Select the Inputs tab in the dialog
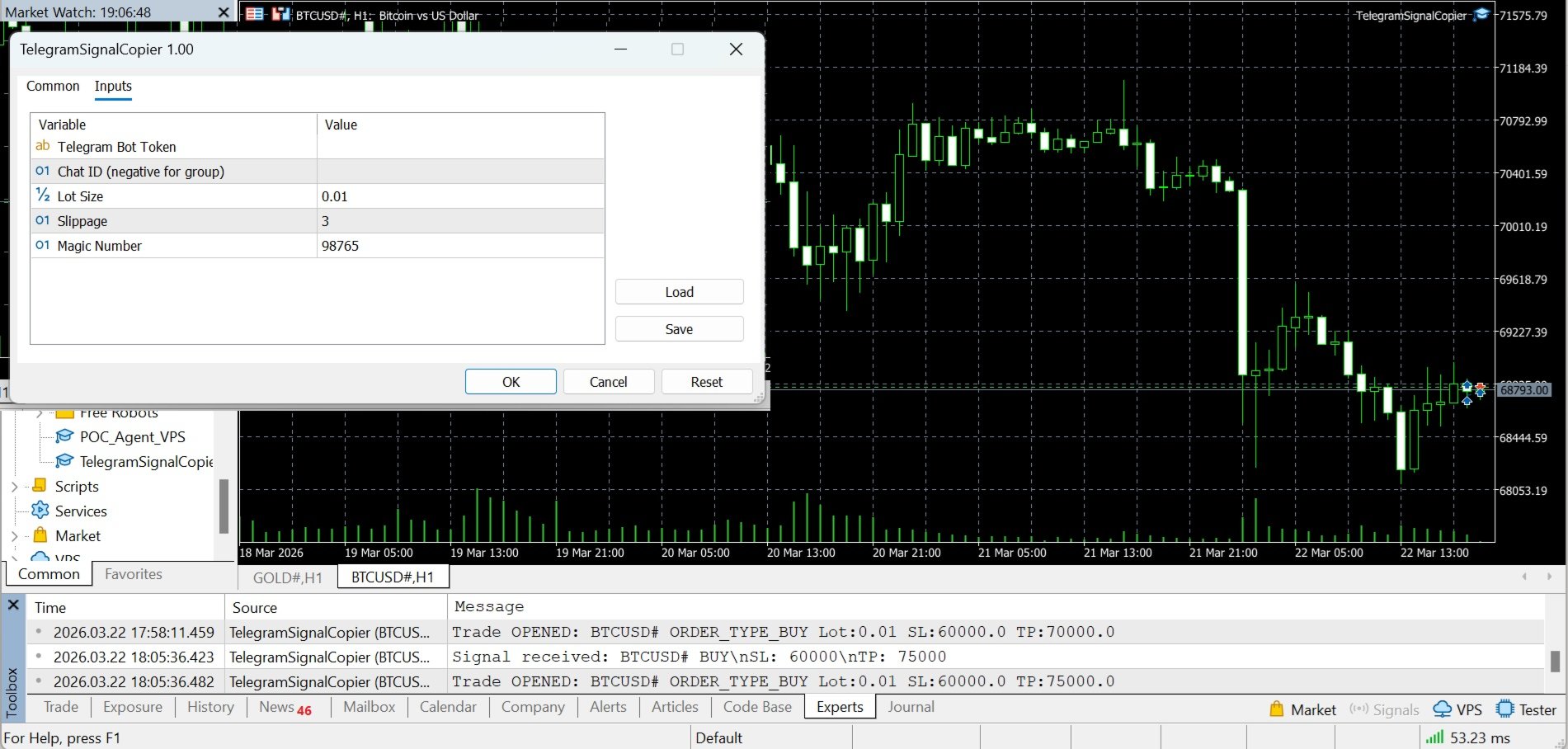 click(113, 86)
